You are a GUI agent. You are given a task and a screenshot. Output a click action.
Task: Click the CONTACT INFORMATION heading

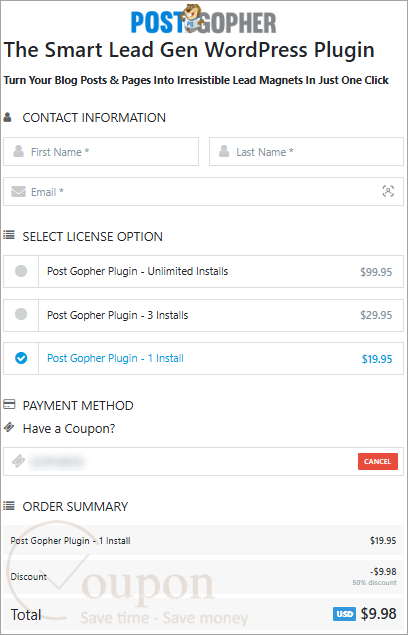[94, 117]
